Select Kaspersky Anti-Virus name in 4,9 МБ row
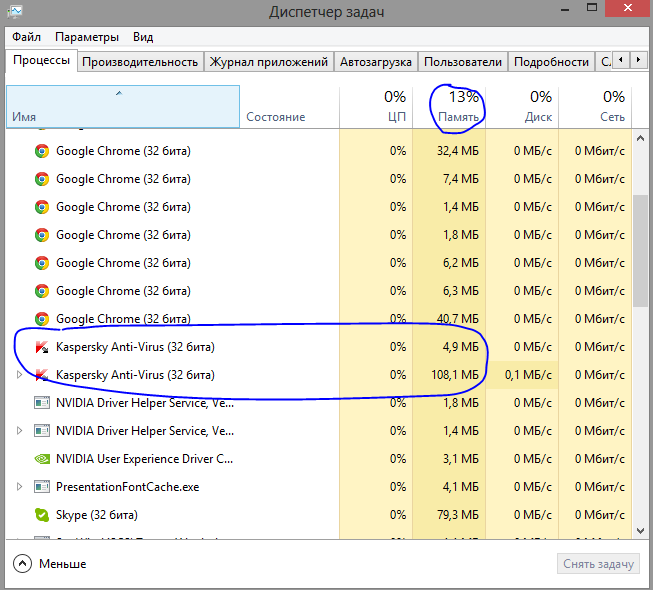 pyautogui.click(x=135, y=347)
